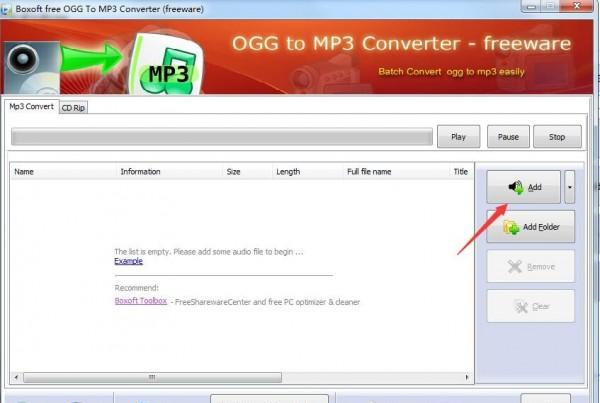Click the horizontal scrollbar thumb
Image resolution: width=600 pixels, height=403 pixels.
tap(152, 377)
